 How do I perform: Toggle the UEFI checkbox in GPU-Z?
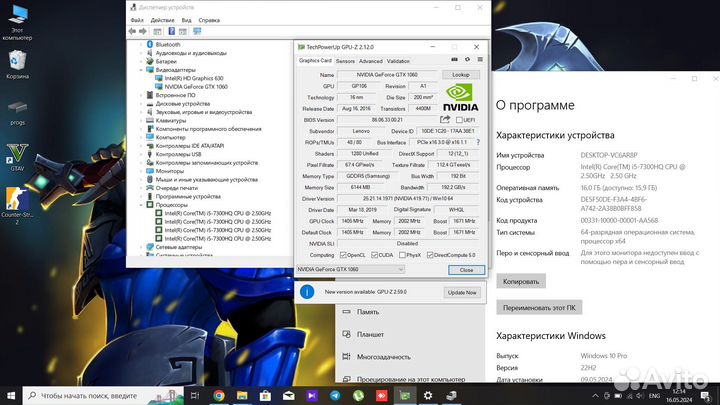[x=459, y=120]
